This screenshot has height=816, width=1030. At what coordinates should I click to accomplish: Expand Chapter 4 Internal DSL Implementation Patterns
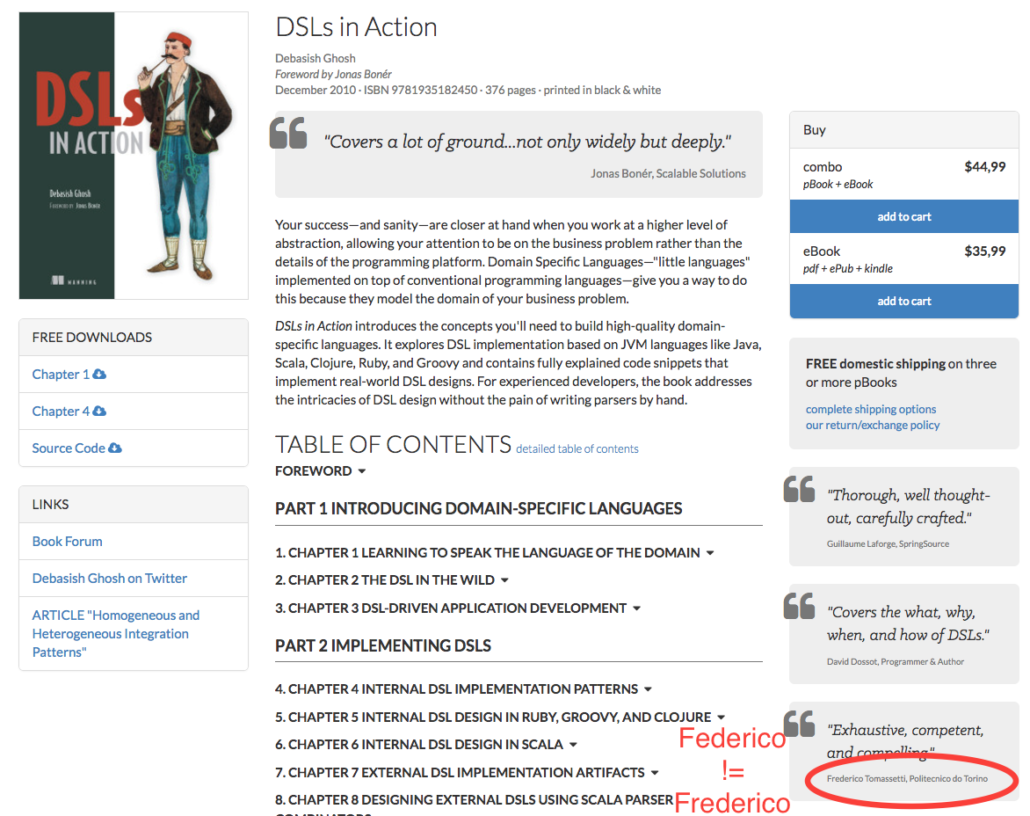click(648, 689)
